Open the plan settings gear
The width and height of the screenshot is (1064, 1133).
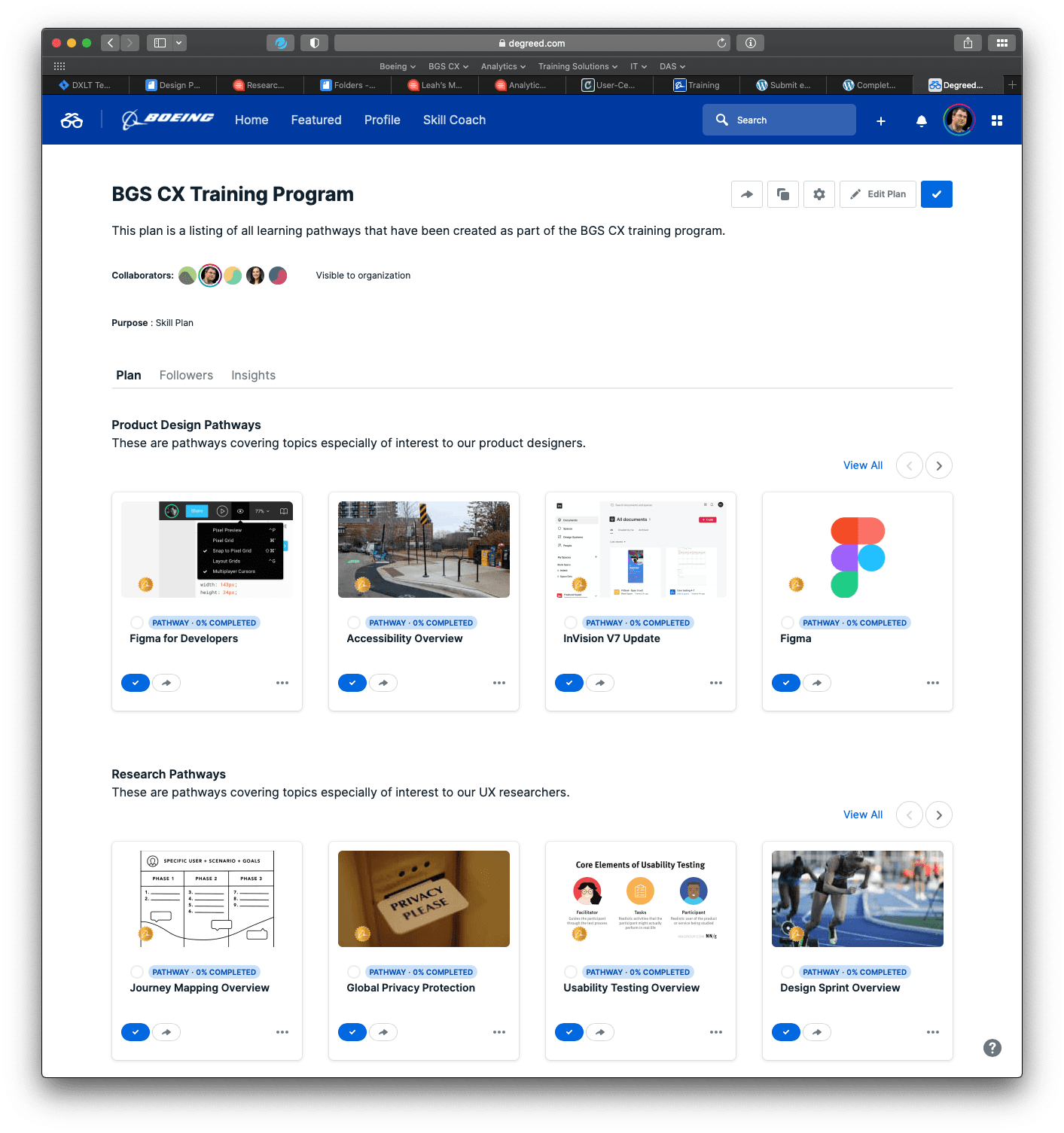coord(819,194)
